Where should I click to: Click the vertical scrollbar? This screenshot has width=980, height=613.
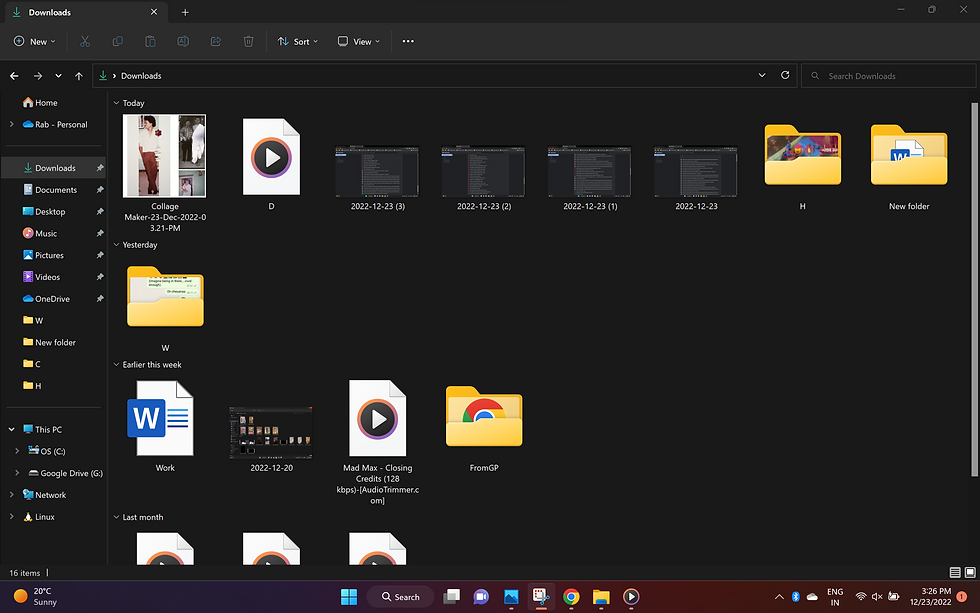click(974, 289)
